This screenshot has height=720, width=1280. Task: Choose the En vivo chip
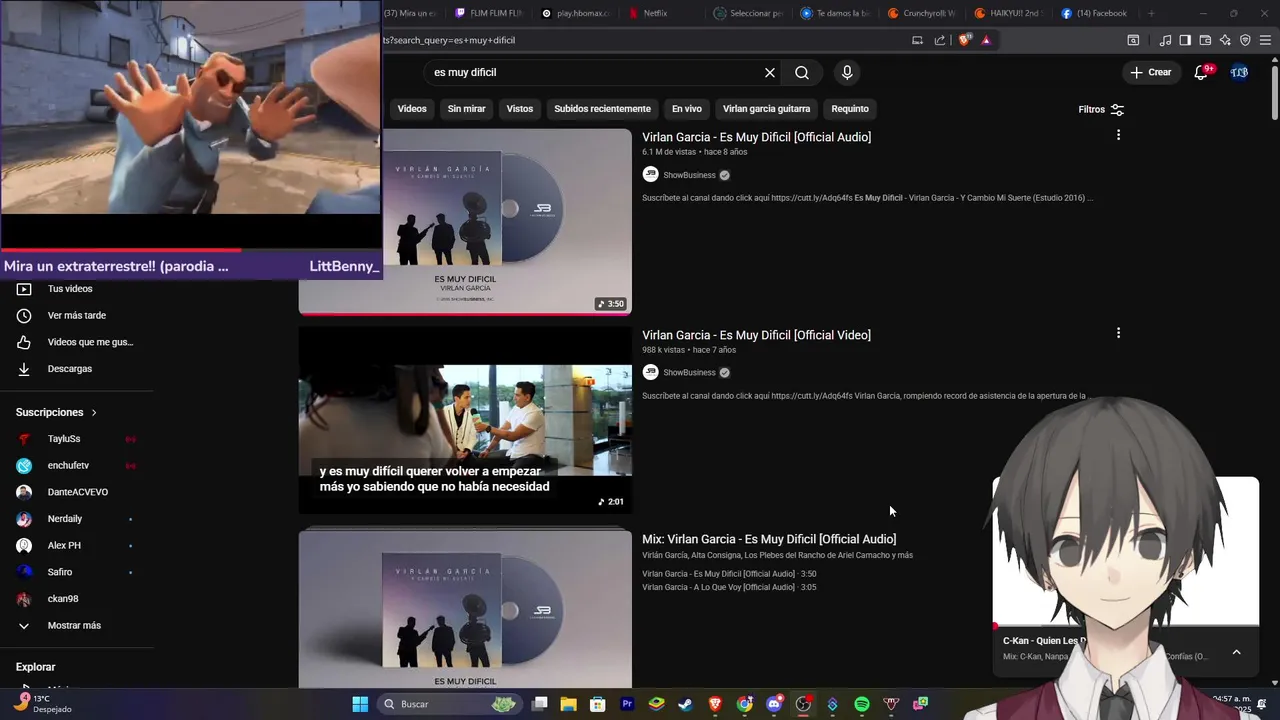687,109
